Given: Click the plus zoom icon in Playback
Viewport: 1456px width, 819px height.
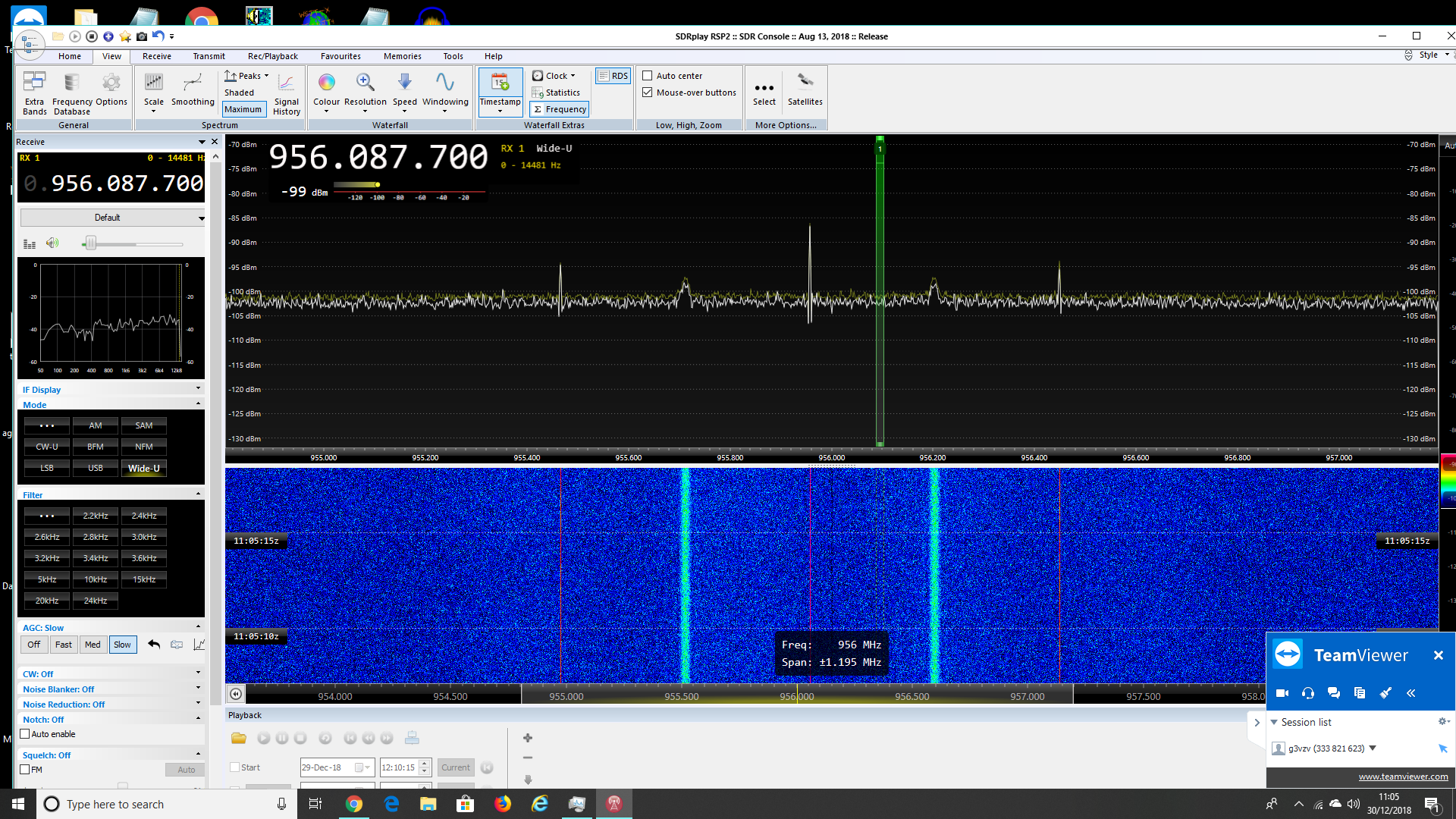Looking at the screenshot, I should (528, 738).
